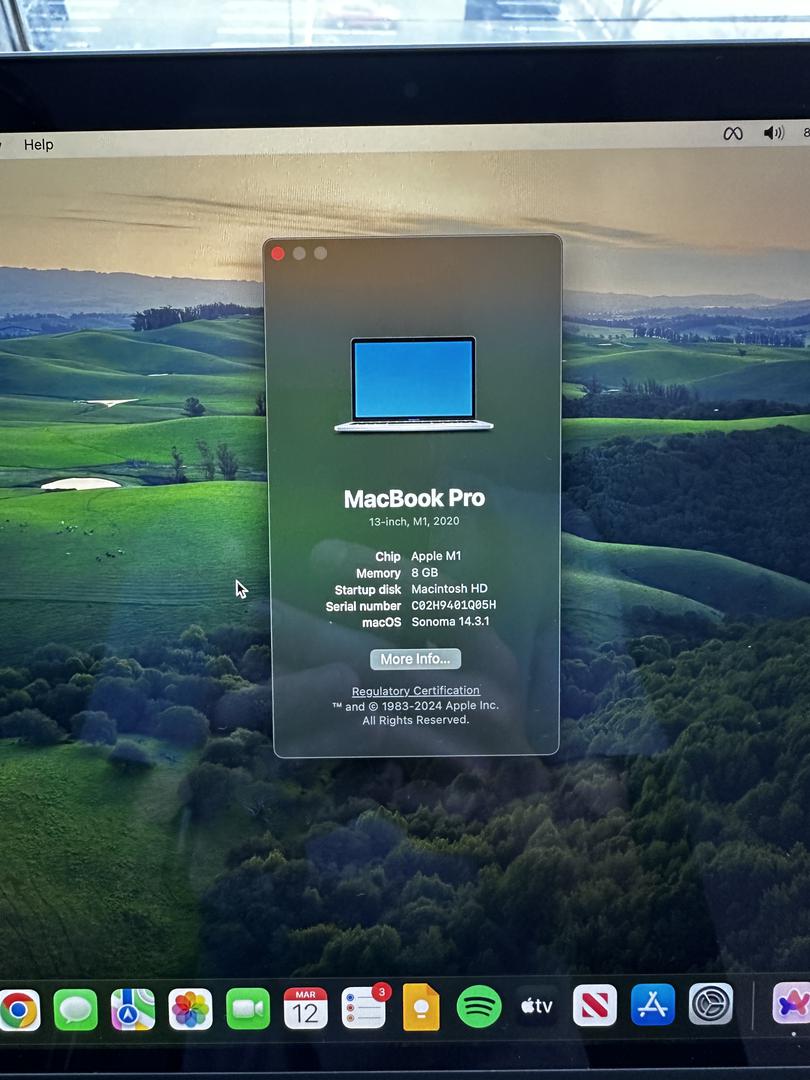810x1080 pixels.
Task: Click the volume icon in menu bar
Action: coord(773,133)
